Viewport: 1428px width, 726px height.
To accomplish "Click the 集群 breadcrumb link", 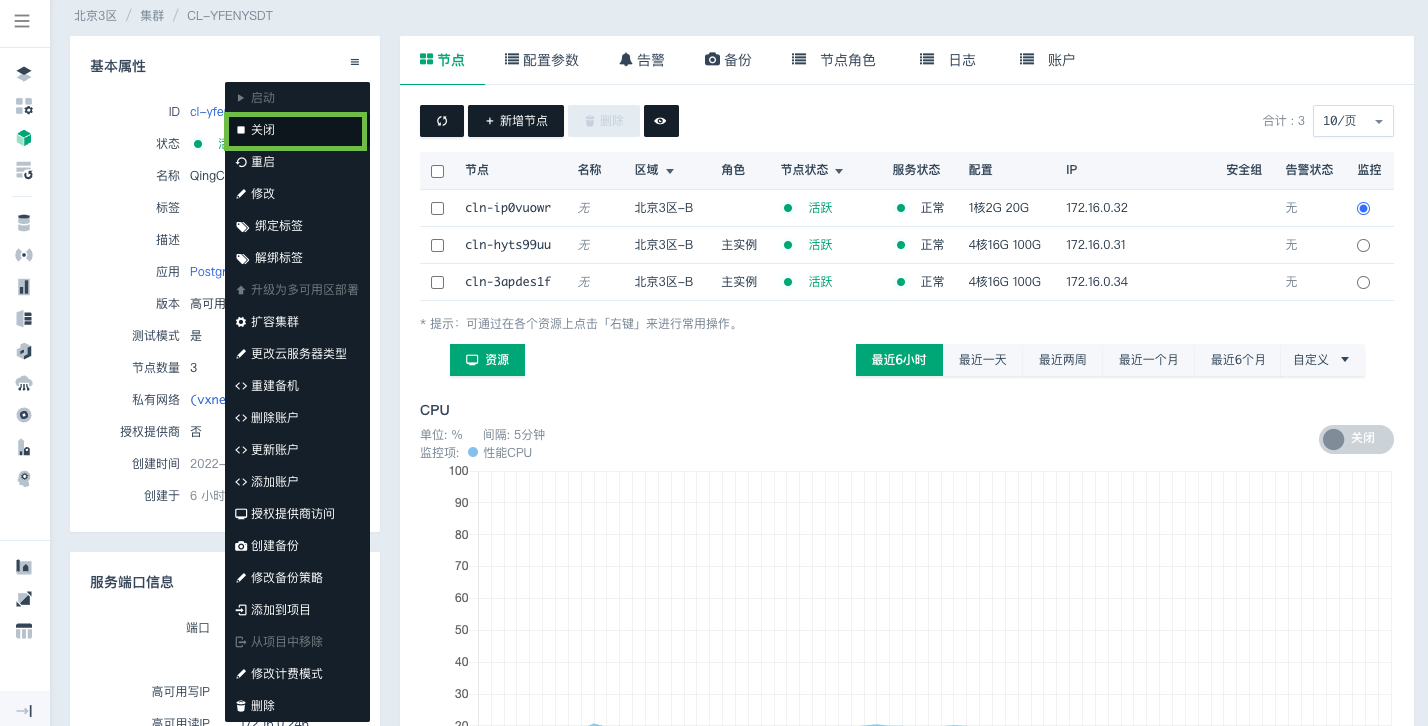I will click(x=153, y=16).
